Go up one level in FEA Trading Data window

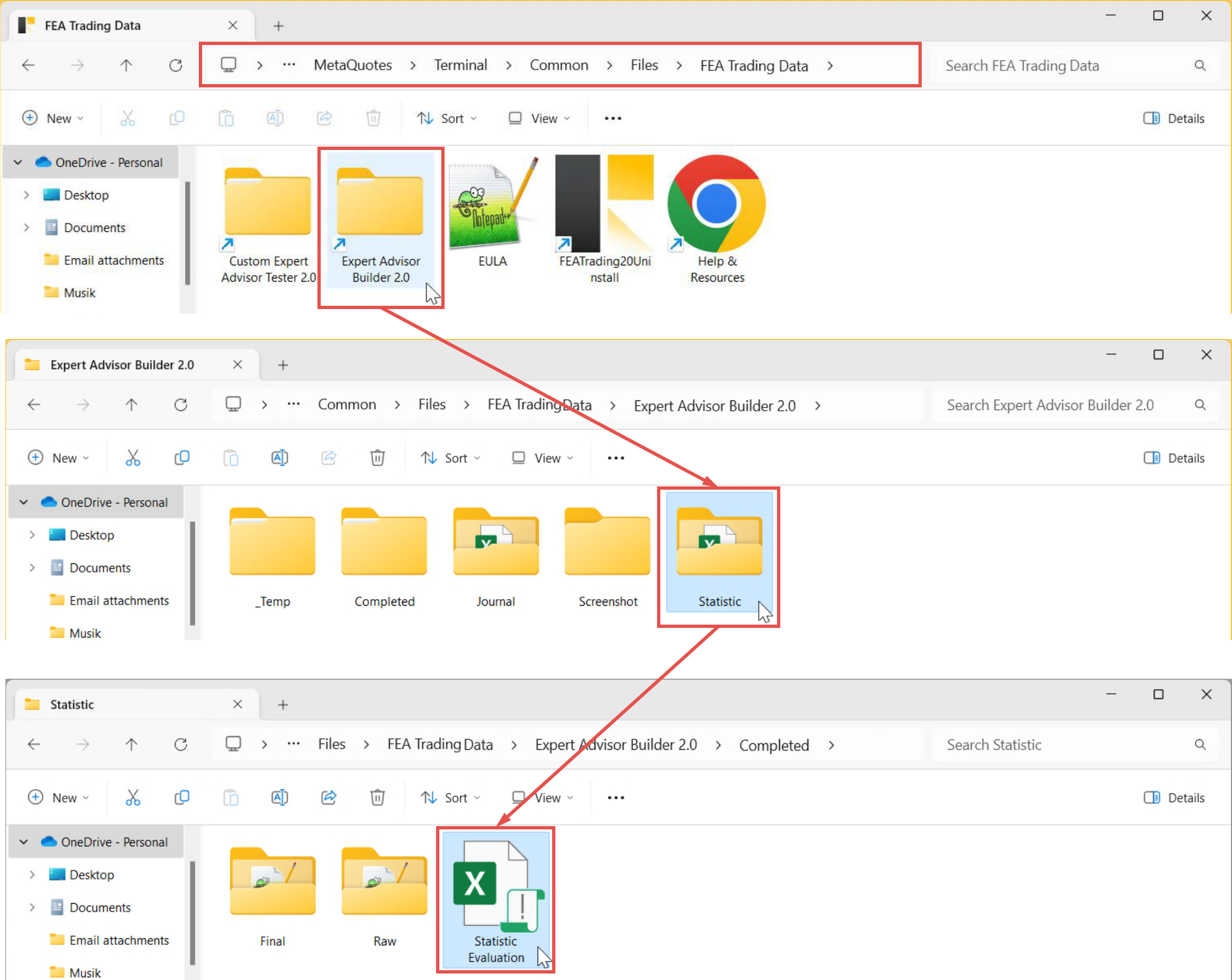(126, 65)
